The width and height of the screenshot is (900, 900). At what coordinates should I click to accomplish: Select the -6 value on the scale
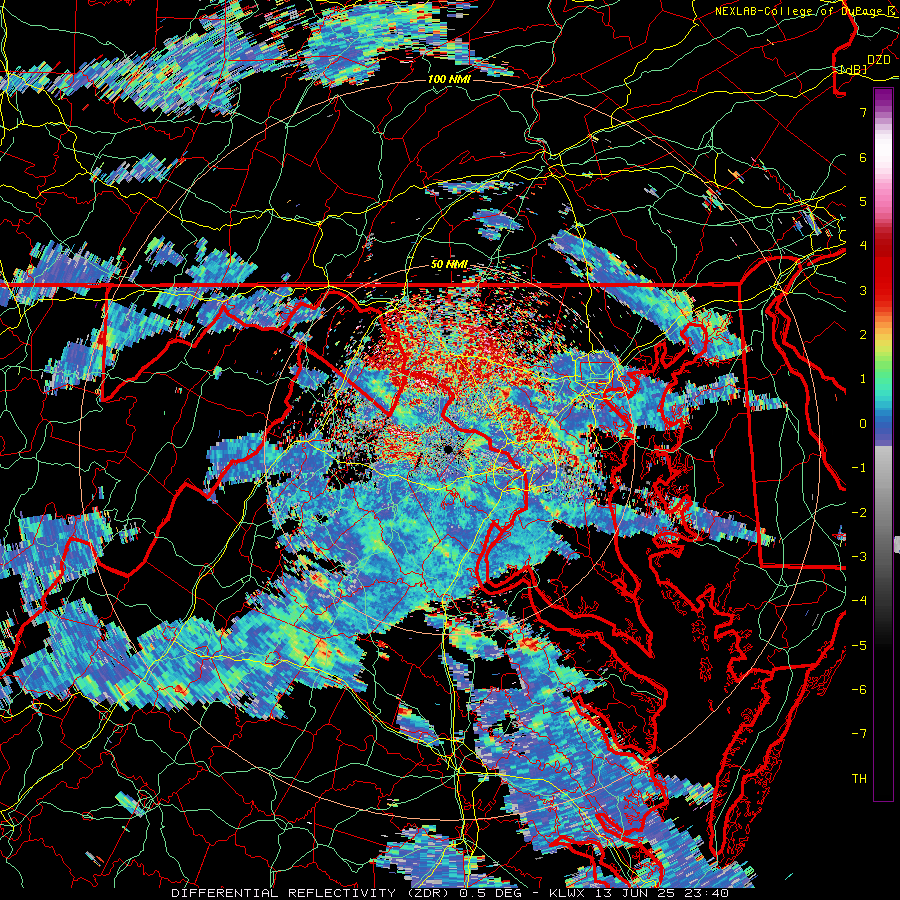point(859,690)
